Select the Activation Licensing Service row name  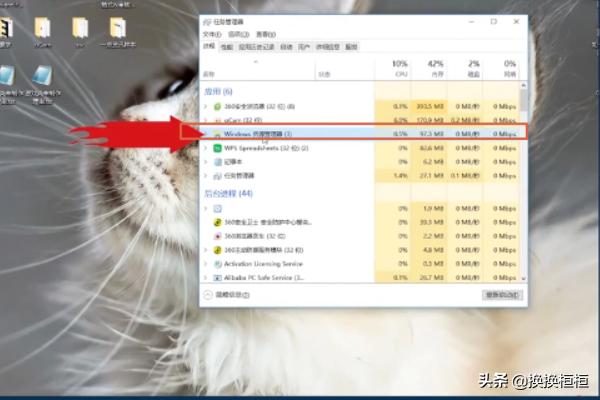263,264
